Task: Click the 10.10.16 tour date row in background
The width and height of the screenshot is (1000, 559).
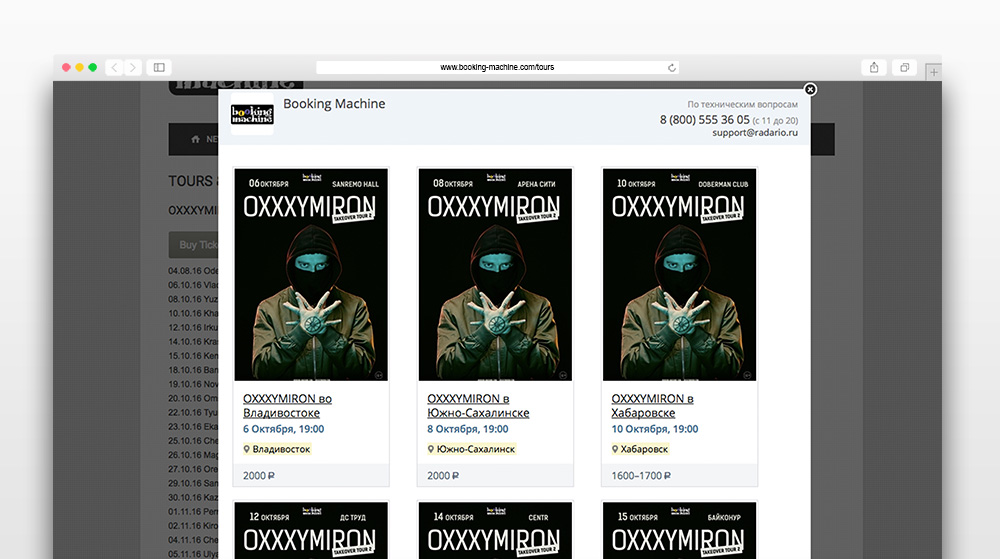Action: pos(193,313)
